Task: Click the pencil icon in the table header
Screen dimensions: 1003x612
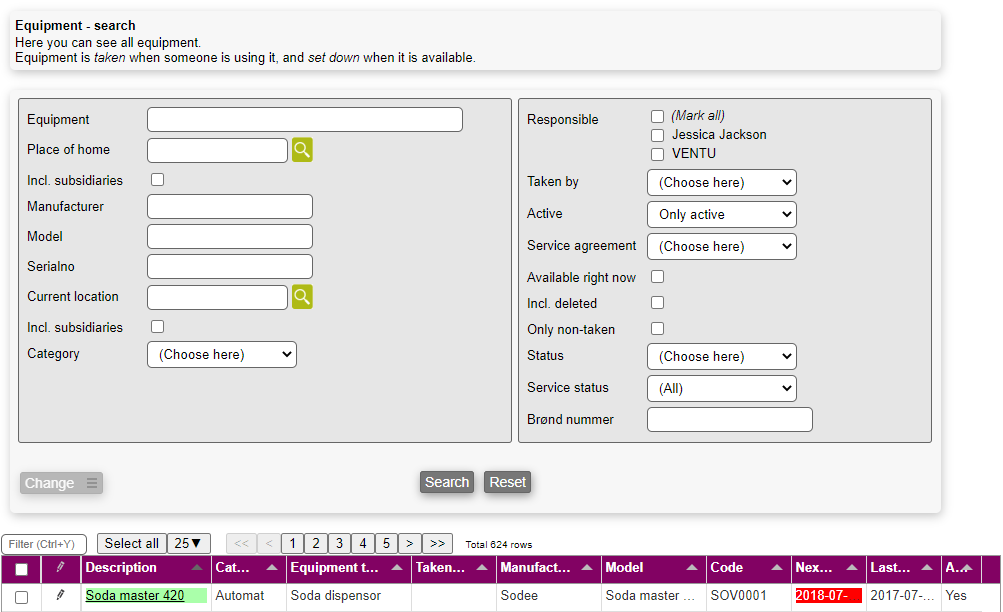Action: tap(60, 568)
